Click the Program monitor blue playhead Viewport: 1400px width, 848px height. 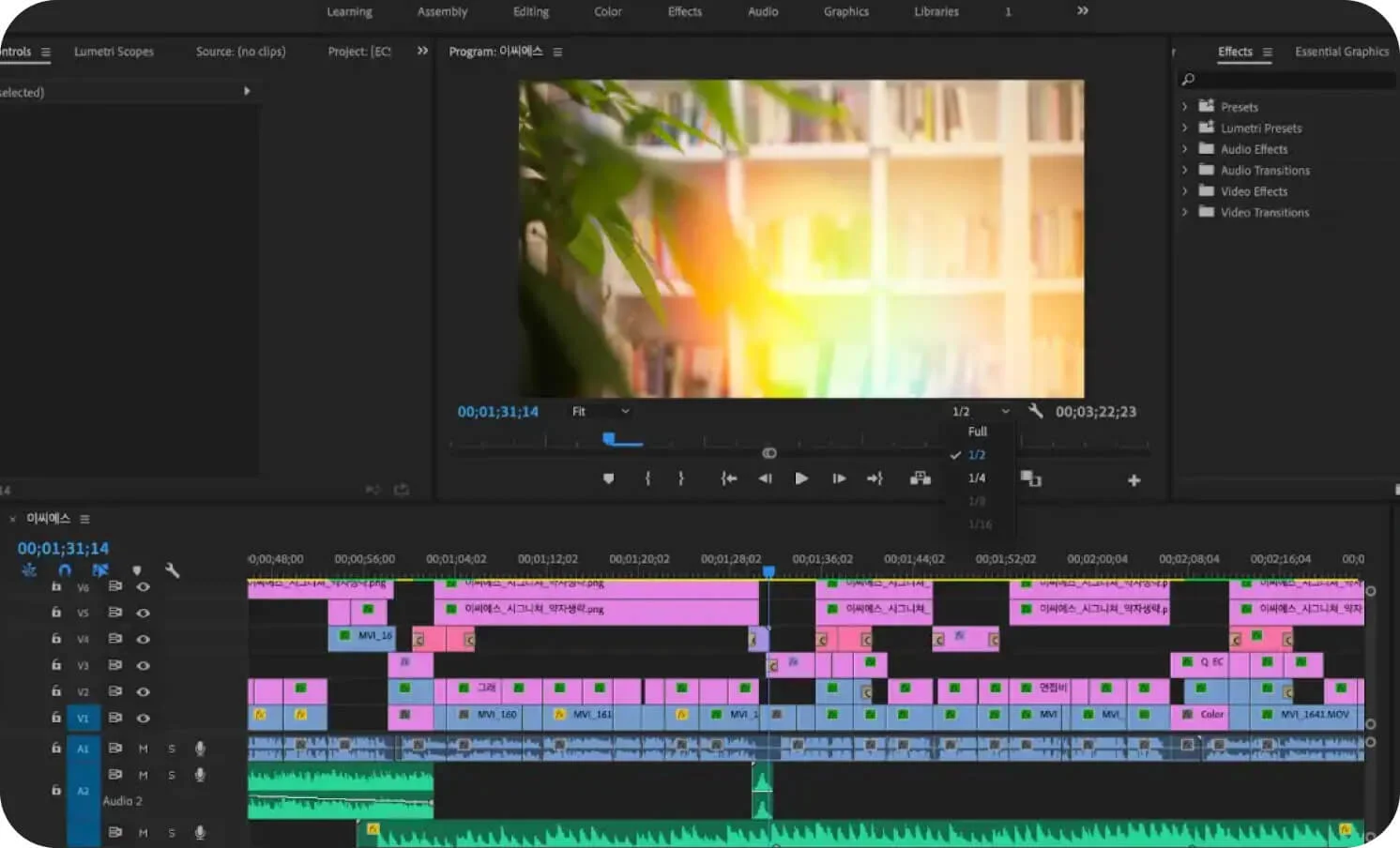(x=609, y=438)
